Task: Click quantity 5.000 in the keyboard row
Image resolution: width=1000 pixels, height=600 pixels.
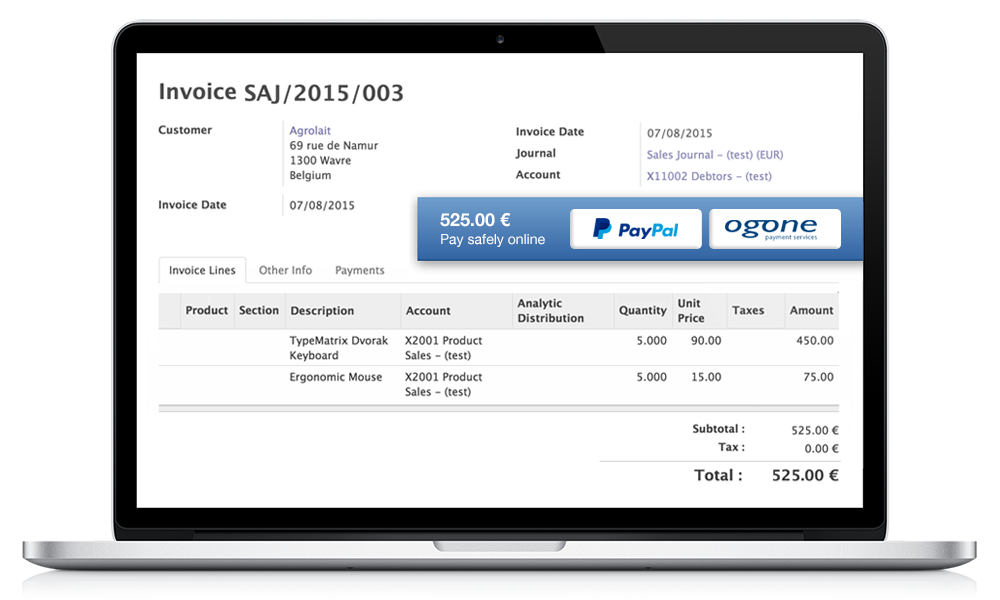Action: [651, 341]
